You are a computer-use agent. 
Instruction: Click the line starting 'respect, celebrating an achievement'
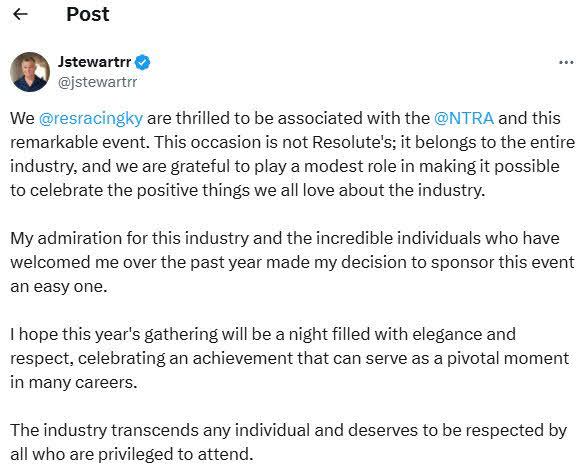289,359
